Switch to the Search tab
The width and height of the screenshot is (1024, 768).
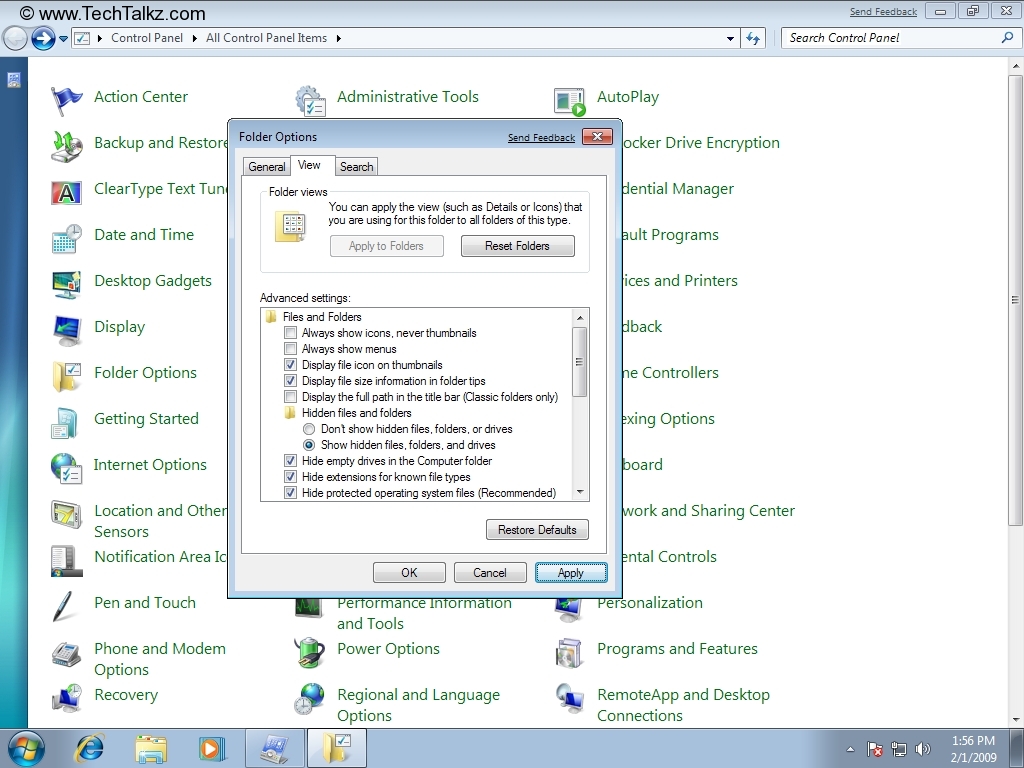[356, 167]
